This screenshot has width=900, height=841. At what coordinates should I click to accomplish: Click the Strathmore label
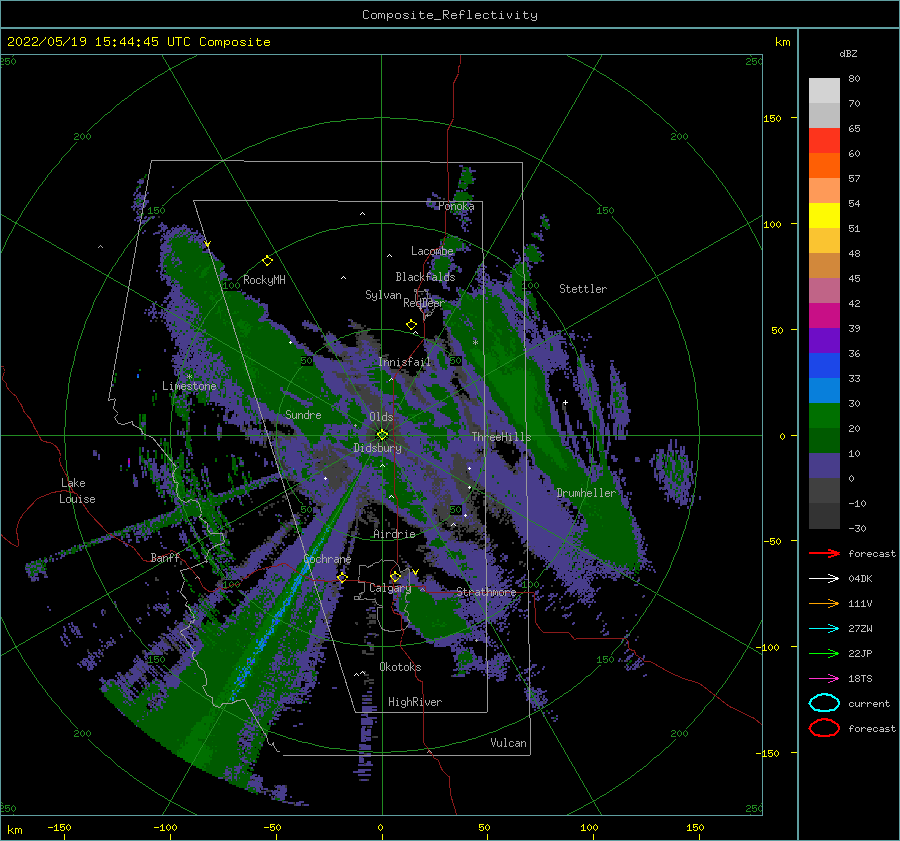(486, 592)
